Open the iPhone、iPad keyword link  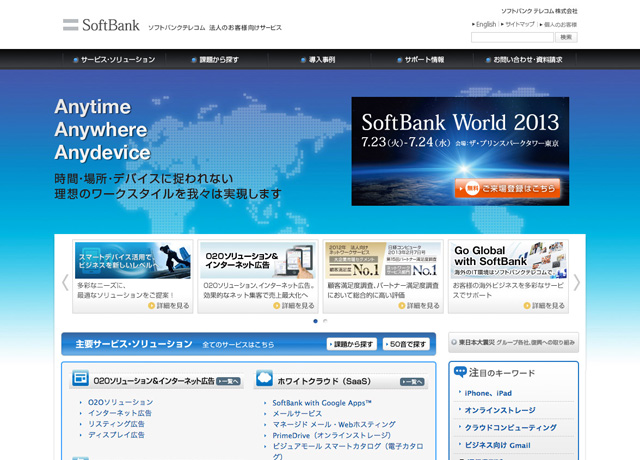488,393
